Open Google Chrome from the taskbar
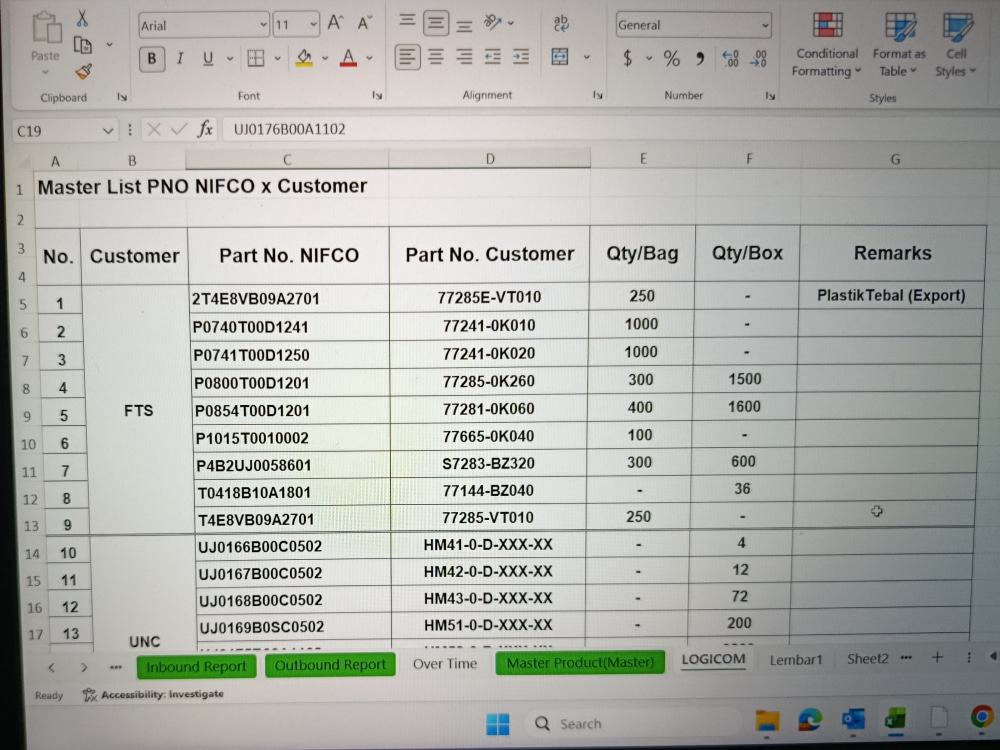The width and height of the screenshot is (1000, 750). click(982, 717)
